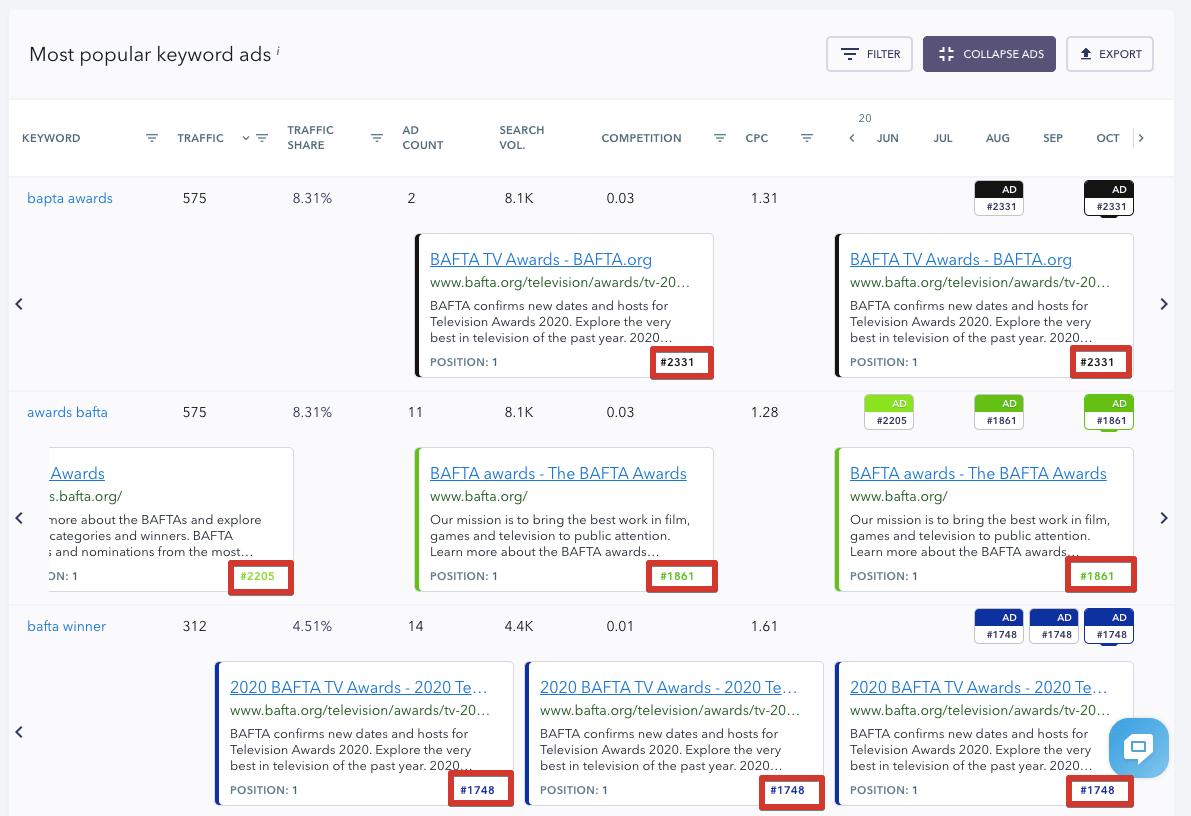The image size is (1191, 816).
Task: Open leftmost 2020 BAFTA TV Awards ad title
Action: (x=359, y=688)
